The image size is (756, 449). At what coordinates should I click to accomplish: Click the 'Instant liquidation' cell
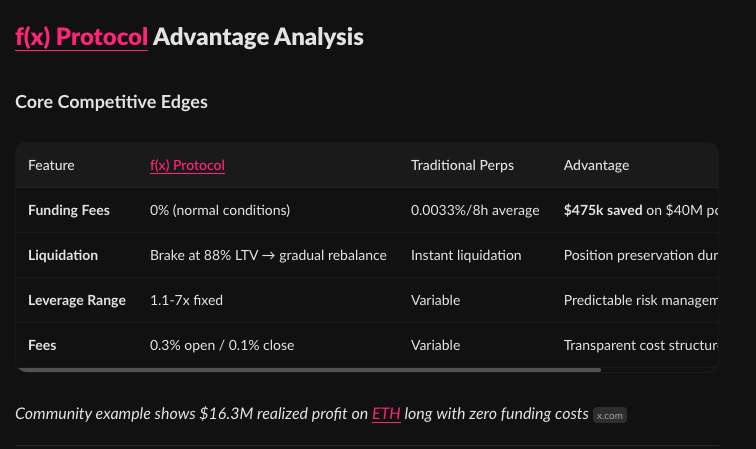tap(466, 255)
